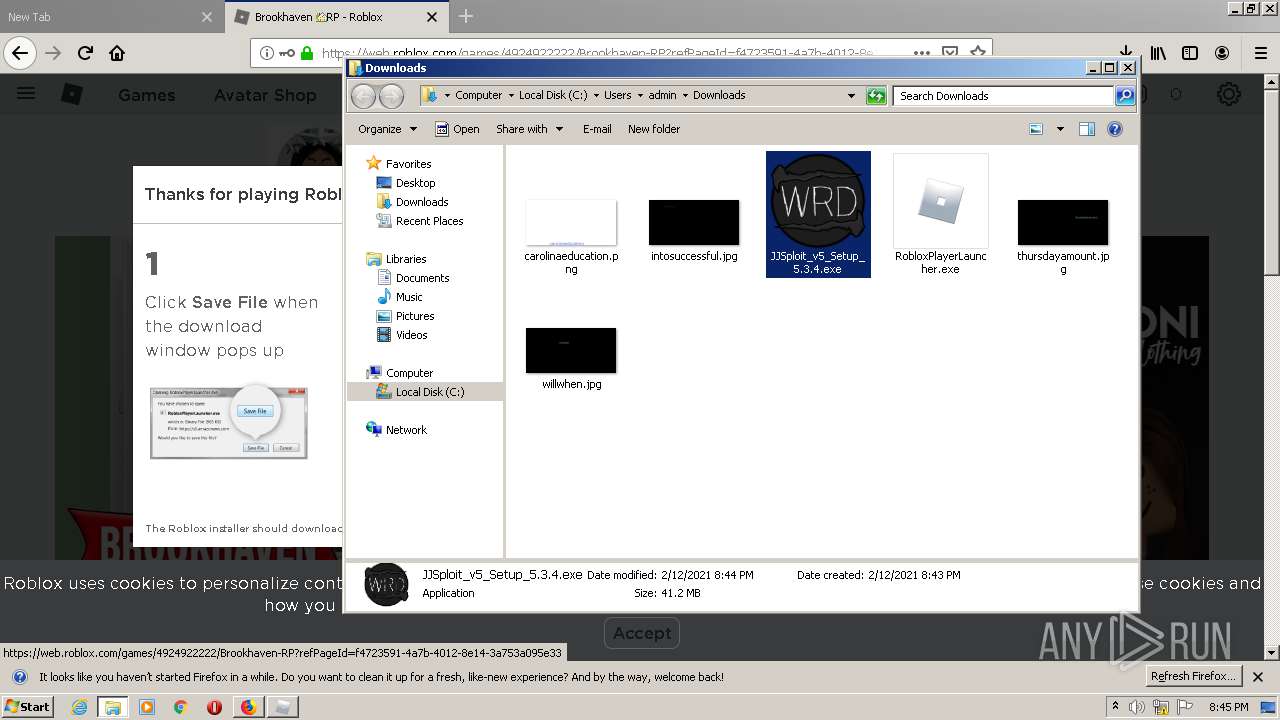The height and width of the screenshot is (720, 1280).
Task: Go to Firefox home page
Action: 117,53
